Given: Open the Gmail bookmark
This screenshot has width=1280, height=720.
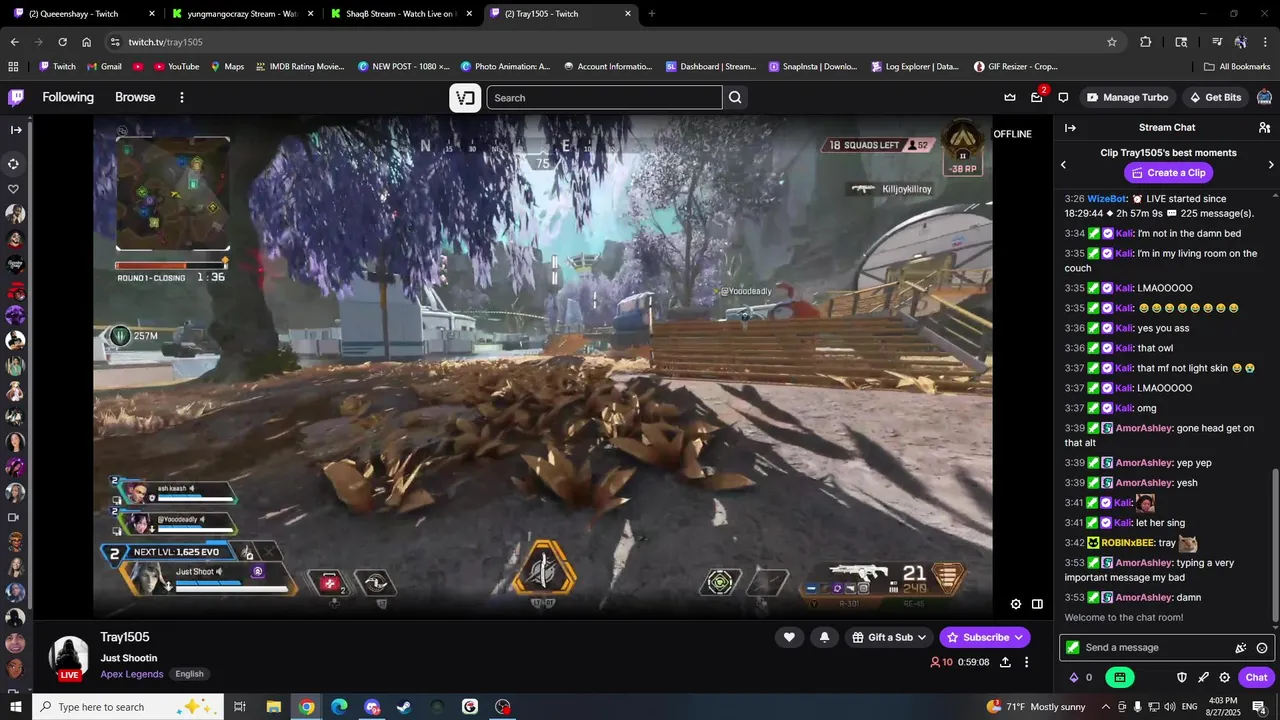Looking at the screenshot, I should click(104, 66).
